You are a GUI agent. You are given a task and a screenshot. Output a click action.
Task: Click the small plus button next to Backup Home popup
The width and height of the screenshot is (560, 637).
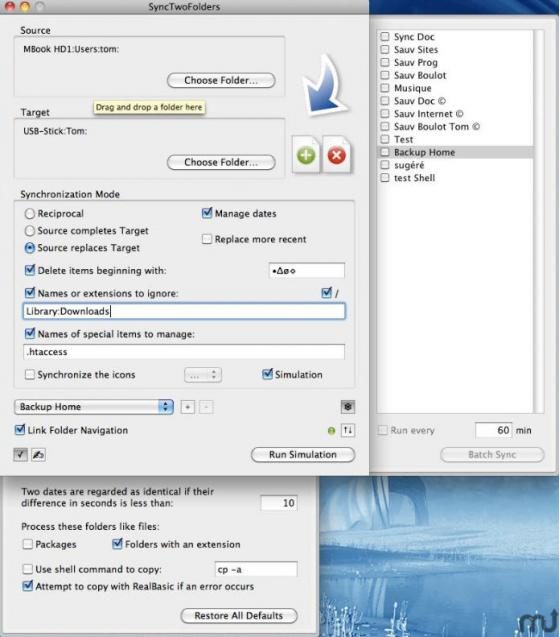(187, 407)
